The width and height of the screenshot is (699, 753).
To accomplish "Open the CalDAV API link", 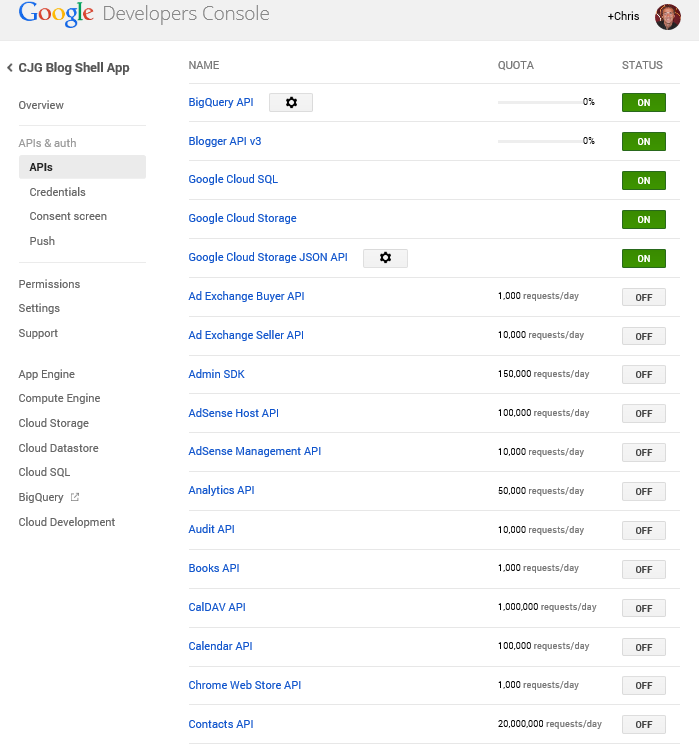I will [217, 607].
